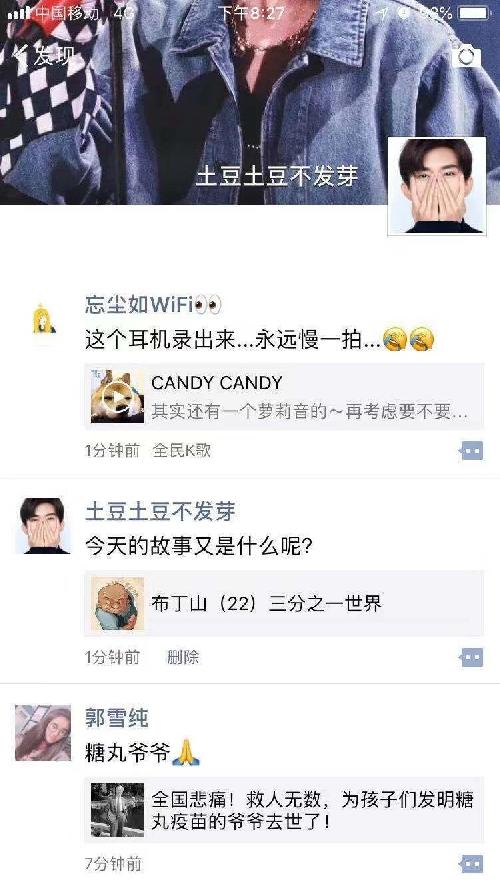500x889 pixels.
Task: Tap 忘尘如WiFi's avatar icon
Action: click(43, 319)
